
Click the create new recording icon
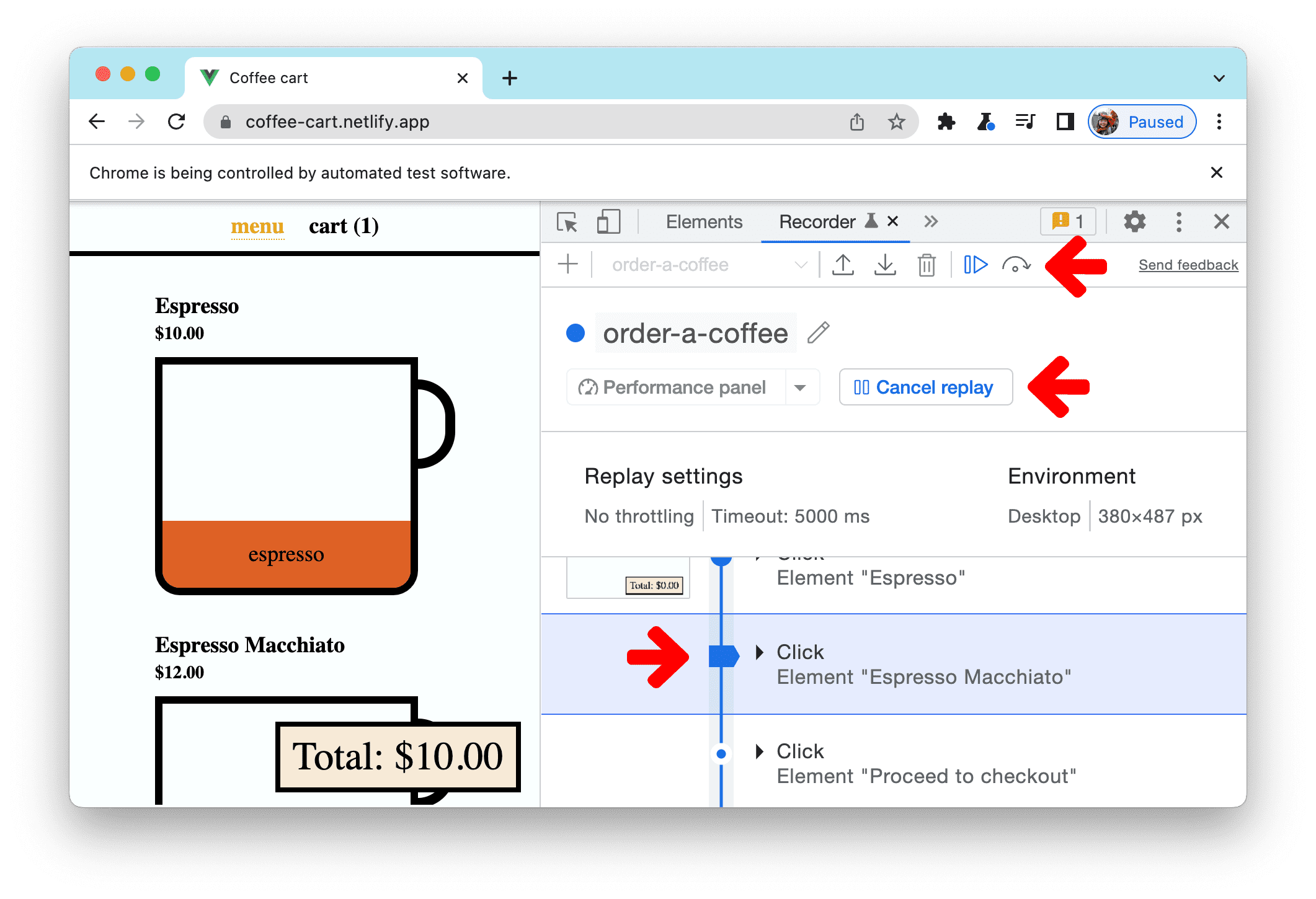(572, 265)
